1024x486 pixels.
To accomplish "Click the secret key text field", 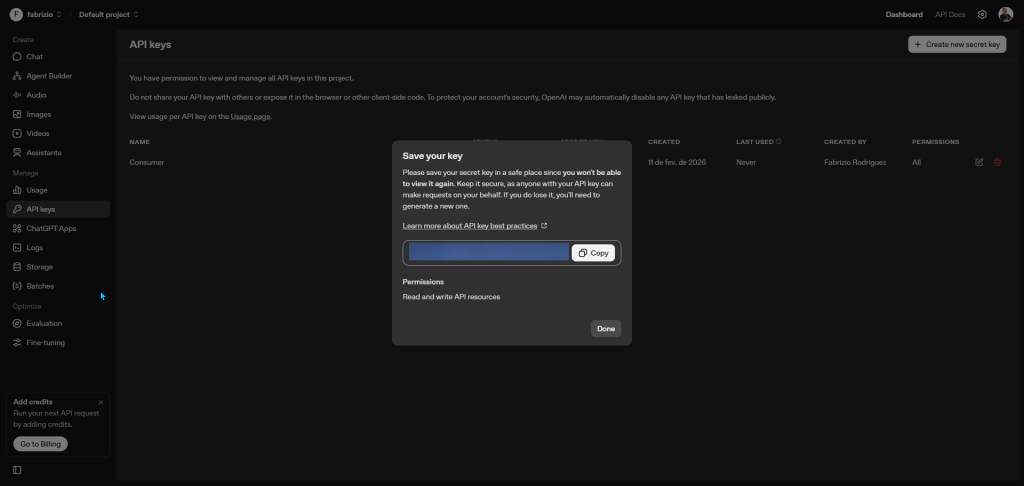I will 488,253.
